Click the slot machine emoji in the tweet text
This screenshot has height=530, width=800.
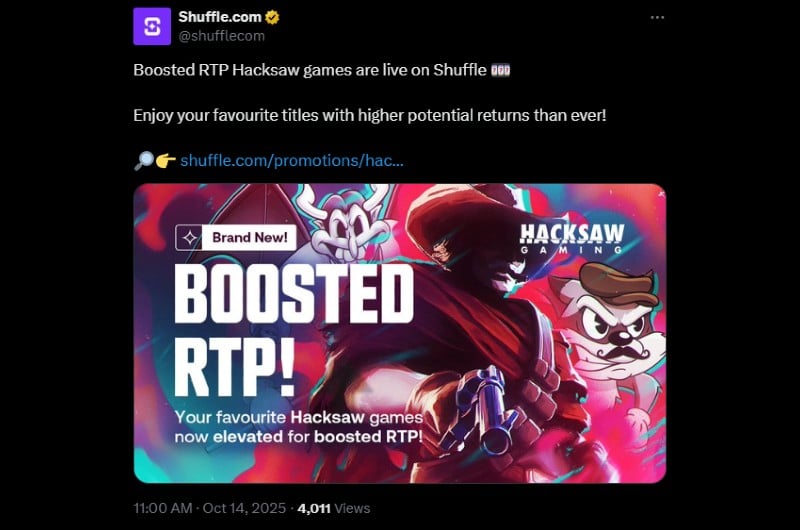(x=501, y=70)
